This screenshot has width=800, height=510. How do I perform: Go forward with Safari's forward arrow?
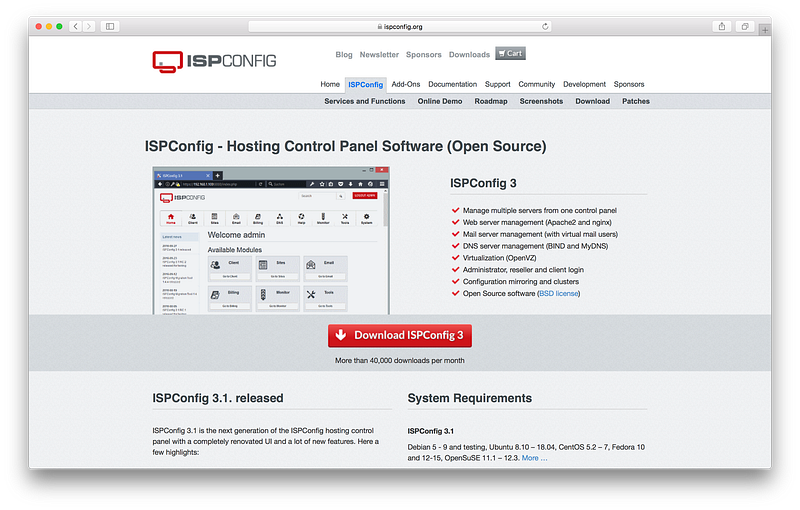click(89, 27)
